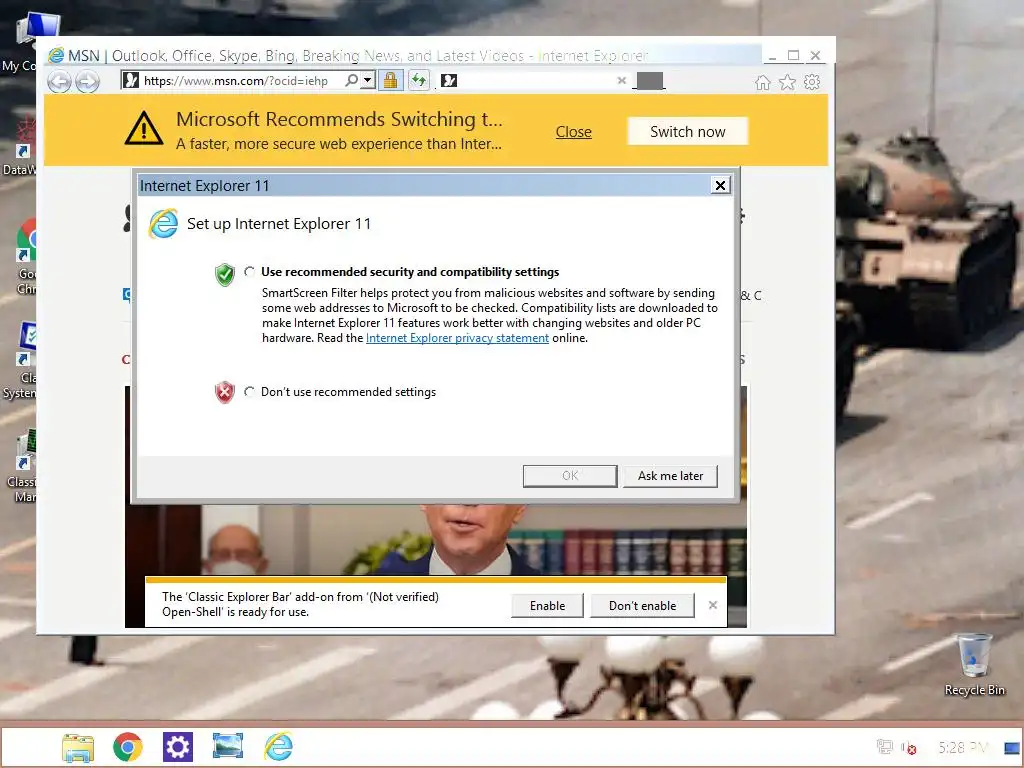Click the red shield X icon

point(225,392)
